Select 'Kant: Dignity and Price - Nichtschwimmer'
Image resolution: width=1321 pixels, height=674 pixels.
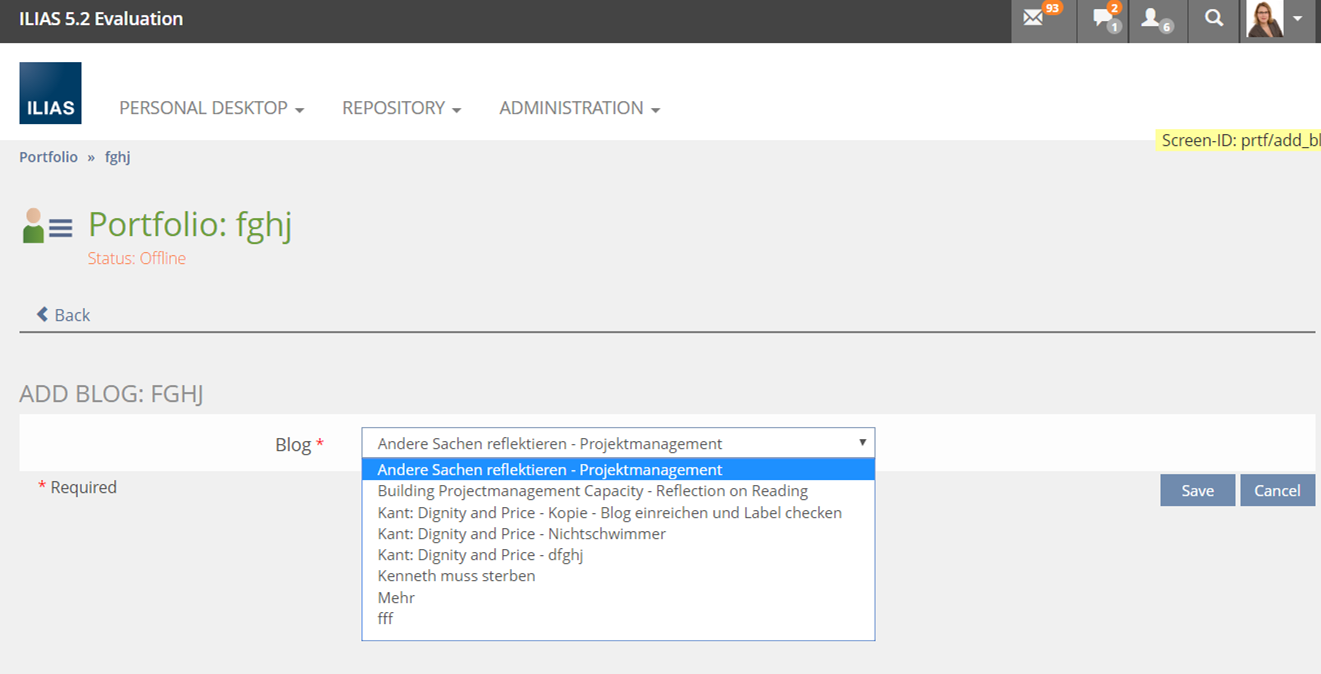521,534
